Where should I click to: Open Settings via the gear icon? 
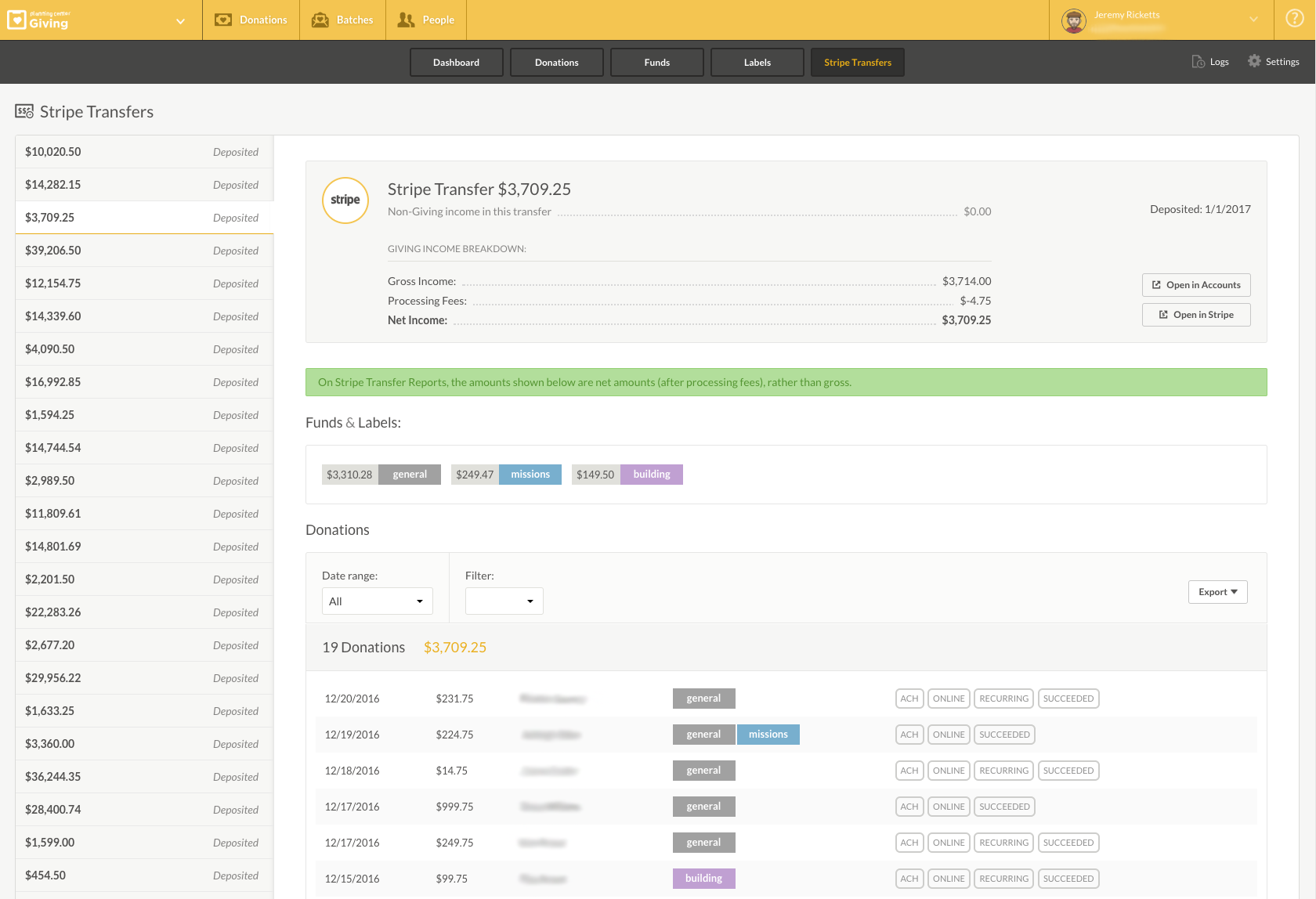point(1254,61)
